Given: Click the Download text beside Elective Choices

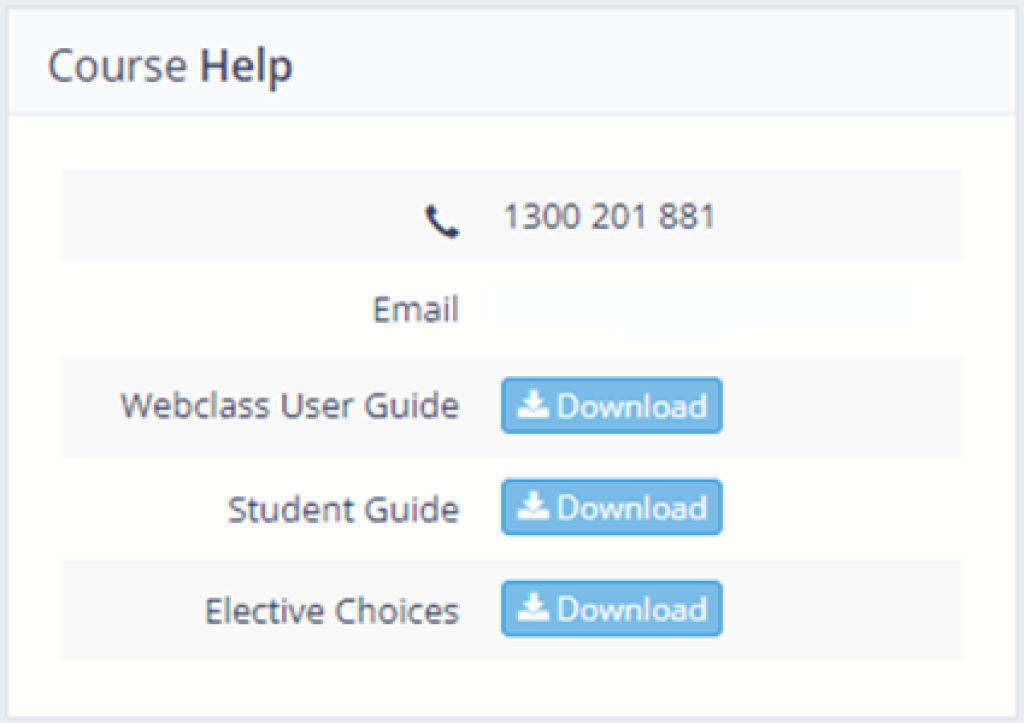Looking at the screenshot, I should [x=632, y=609].
